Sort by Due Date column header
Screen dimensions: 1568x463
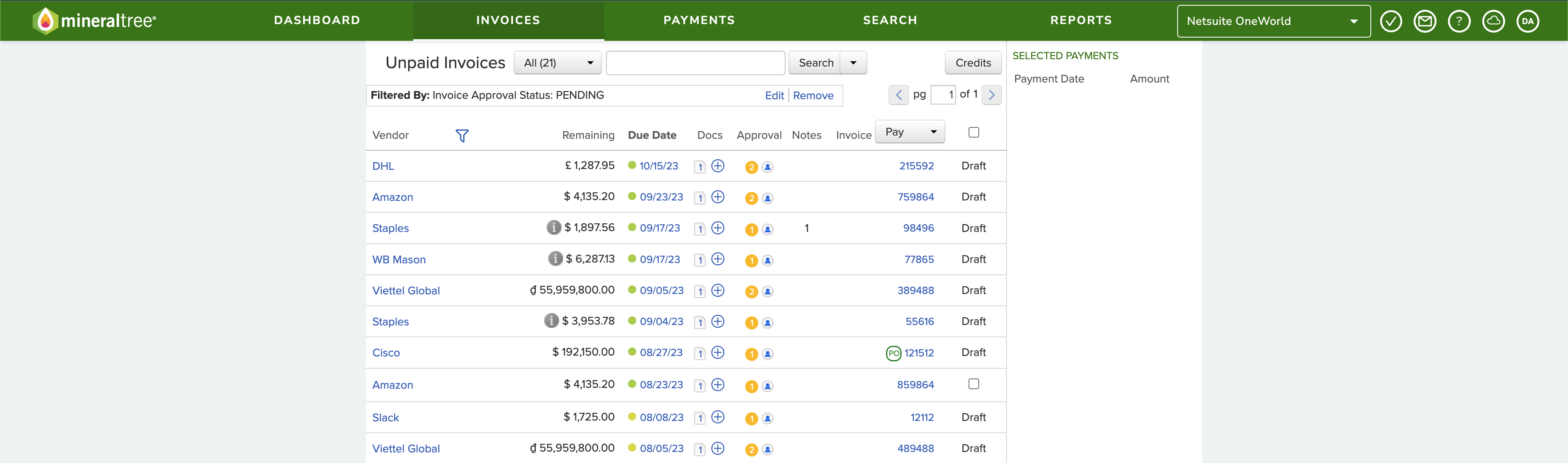(652, 135)
